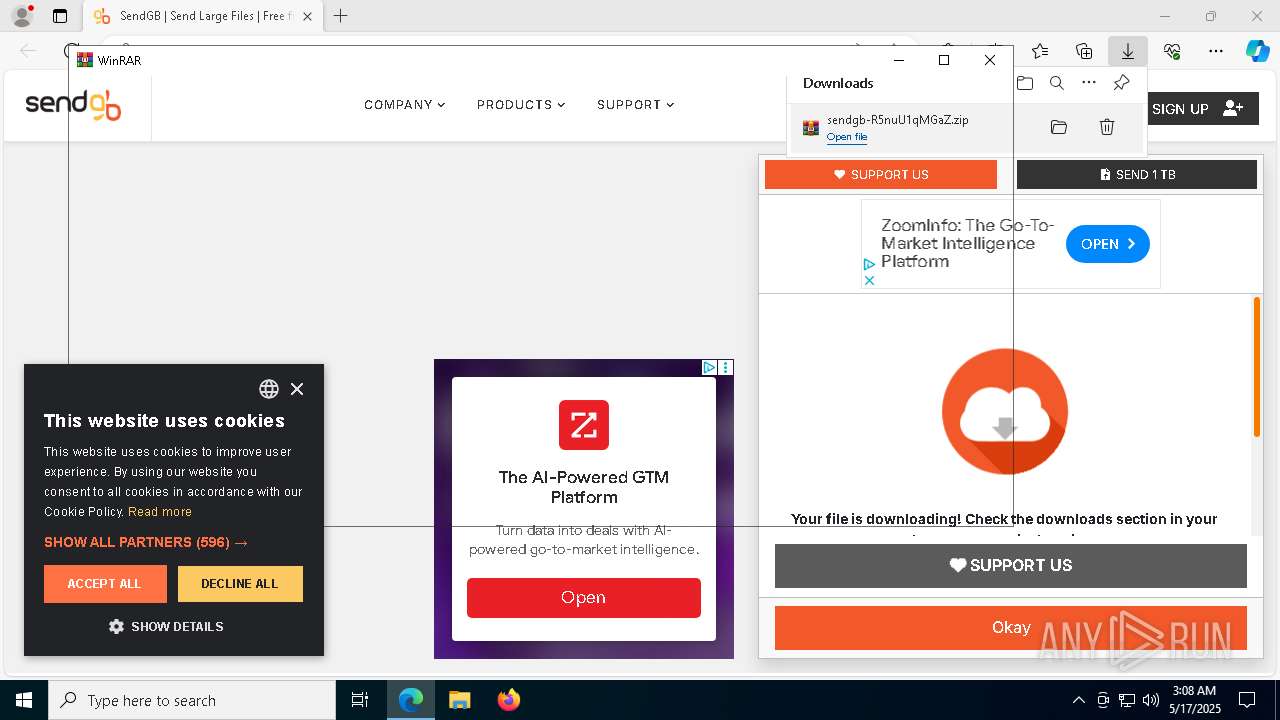The height and width of the screenshot is (720, 1280).
Task: Open Edge Settings and more menu
Action: point(1216,51)
